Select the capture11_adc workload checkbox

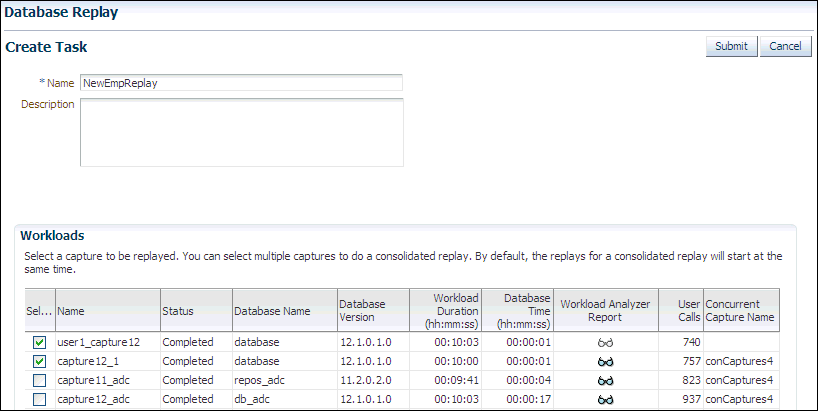(38, 380)
